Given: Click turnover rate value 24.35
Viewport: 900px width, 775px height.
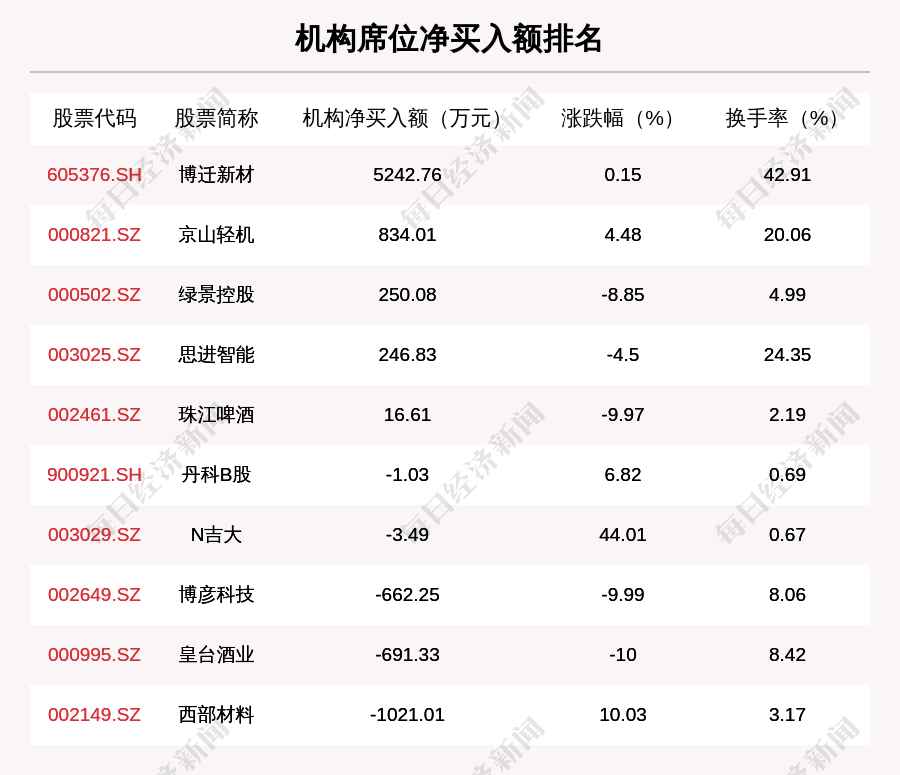Looking at the screenshot, I should pyautogui.click(x=788, y=355).
